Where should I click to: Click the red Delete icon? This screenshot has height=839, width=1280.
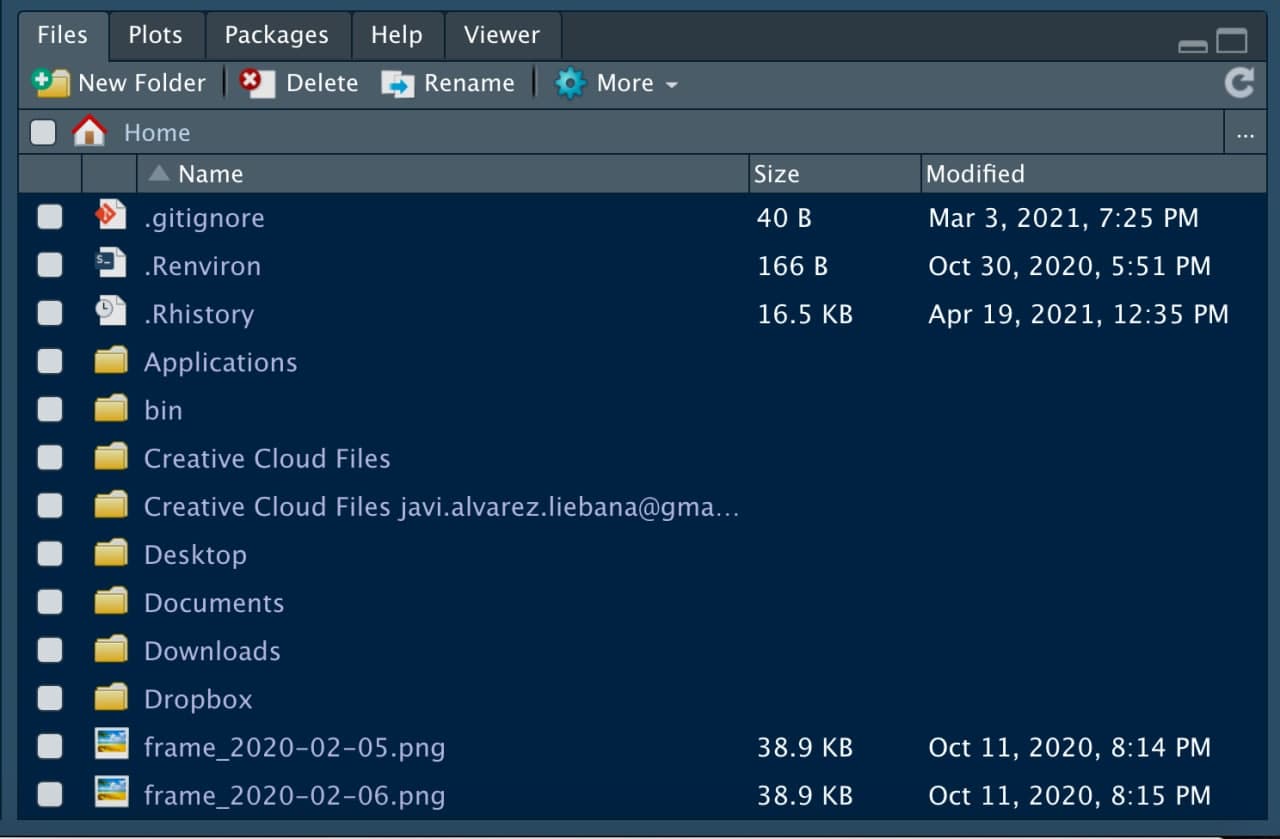coord(257,83)
